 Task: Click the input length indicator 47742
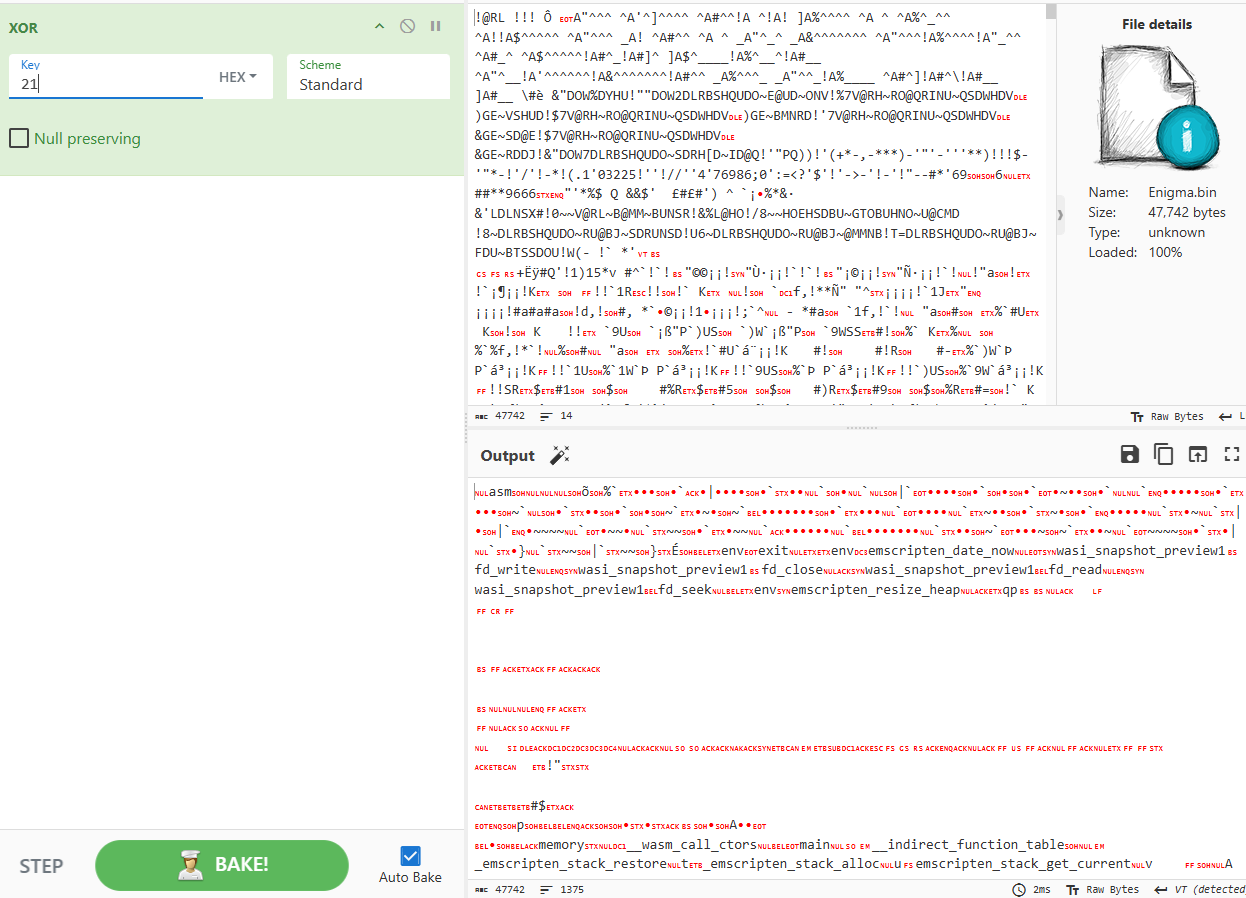point(500,416)
